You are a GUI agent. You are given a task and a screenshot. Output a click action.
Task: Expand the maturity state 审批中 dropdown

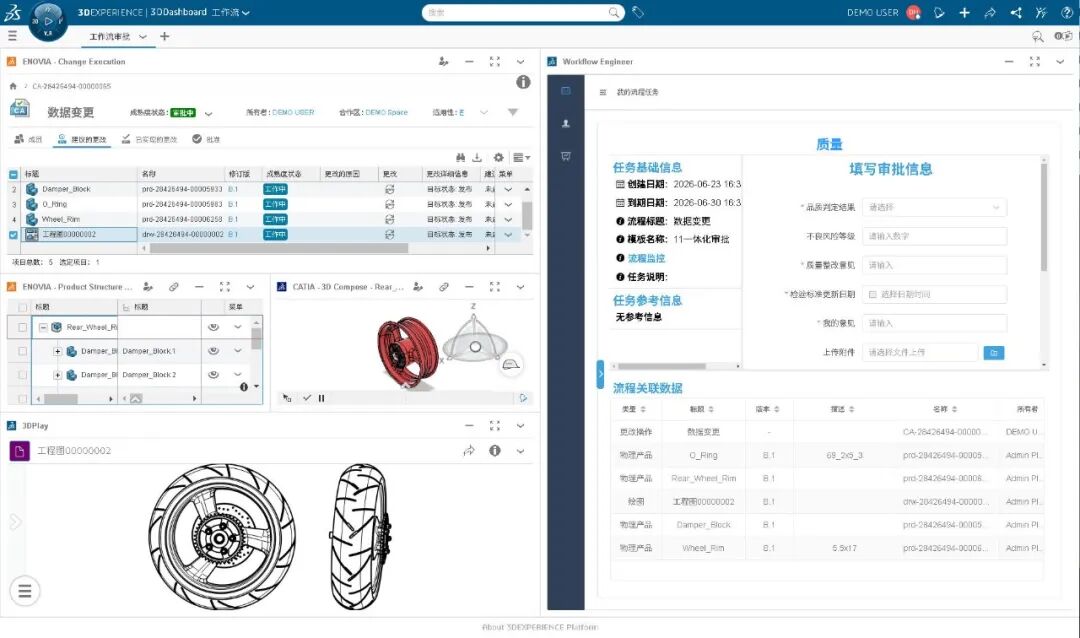(x=209, y=113)
